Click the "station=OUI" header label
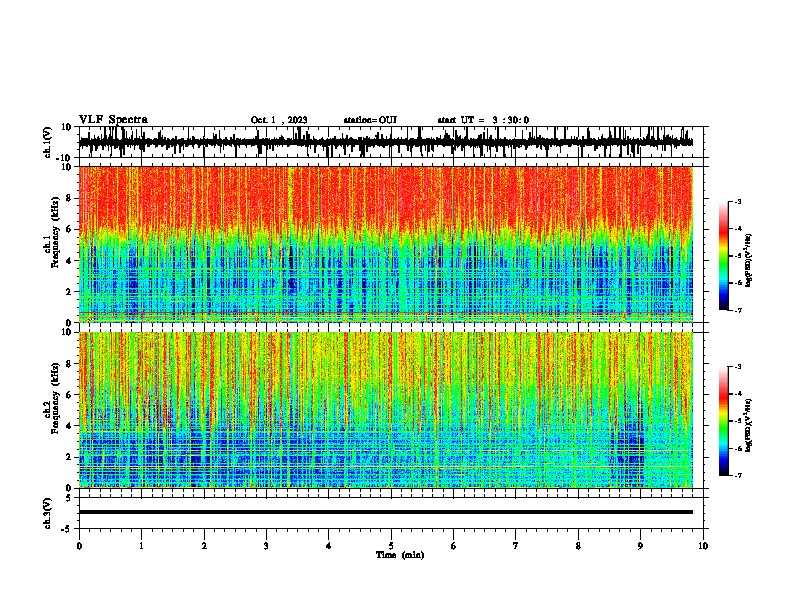The image size is (792, 612). point(370,120)
